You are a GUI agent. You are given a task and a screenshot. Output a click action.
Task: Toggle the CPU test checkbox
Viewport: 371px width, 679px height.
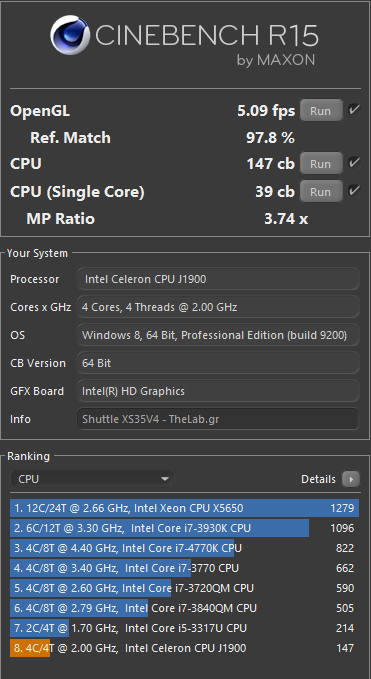[354, 163]
